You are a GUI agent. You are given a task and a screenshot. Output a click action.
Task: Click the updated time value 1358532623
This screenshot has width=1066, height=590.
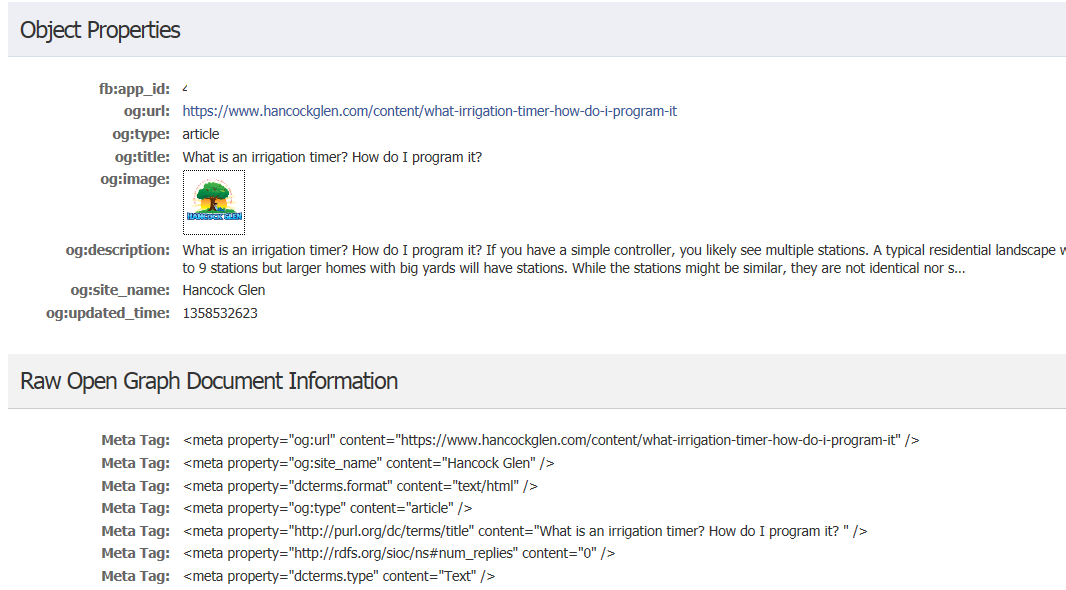tap(220, 313)
